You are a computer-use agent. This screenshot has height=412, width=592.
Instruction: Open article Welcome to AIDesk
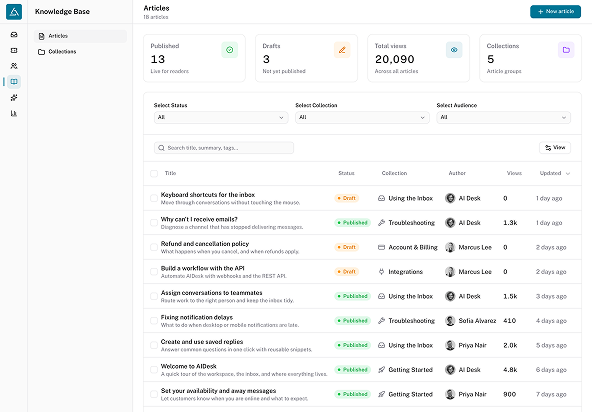coord(188,366)
